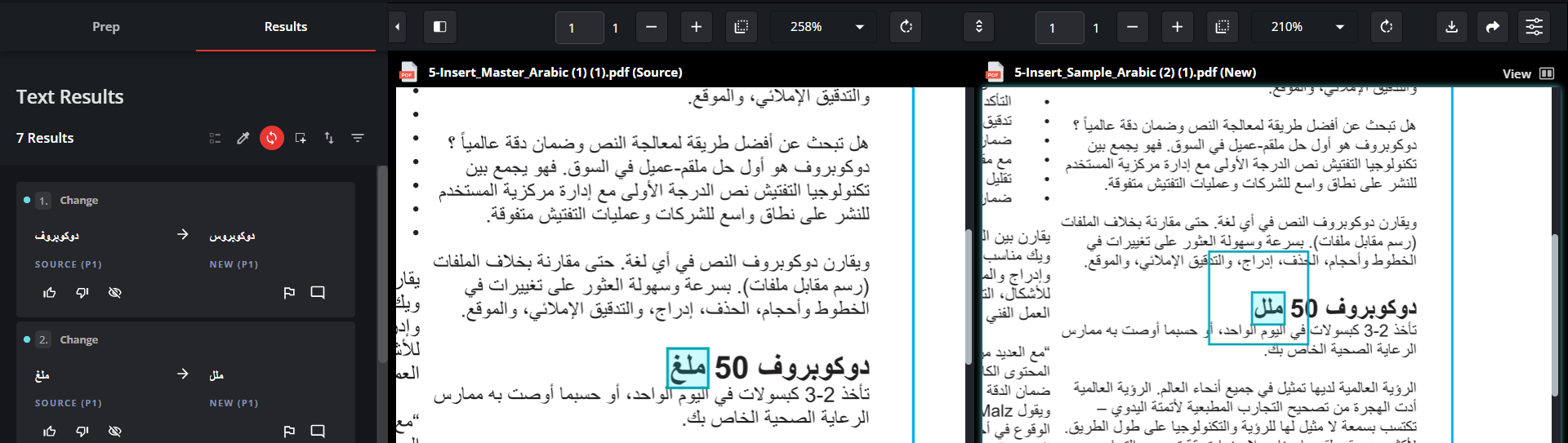Toggle results list view icon

pos(215,138)
